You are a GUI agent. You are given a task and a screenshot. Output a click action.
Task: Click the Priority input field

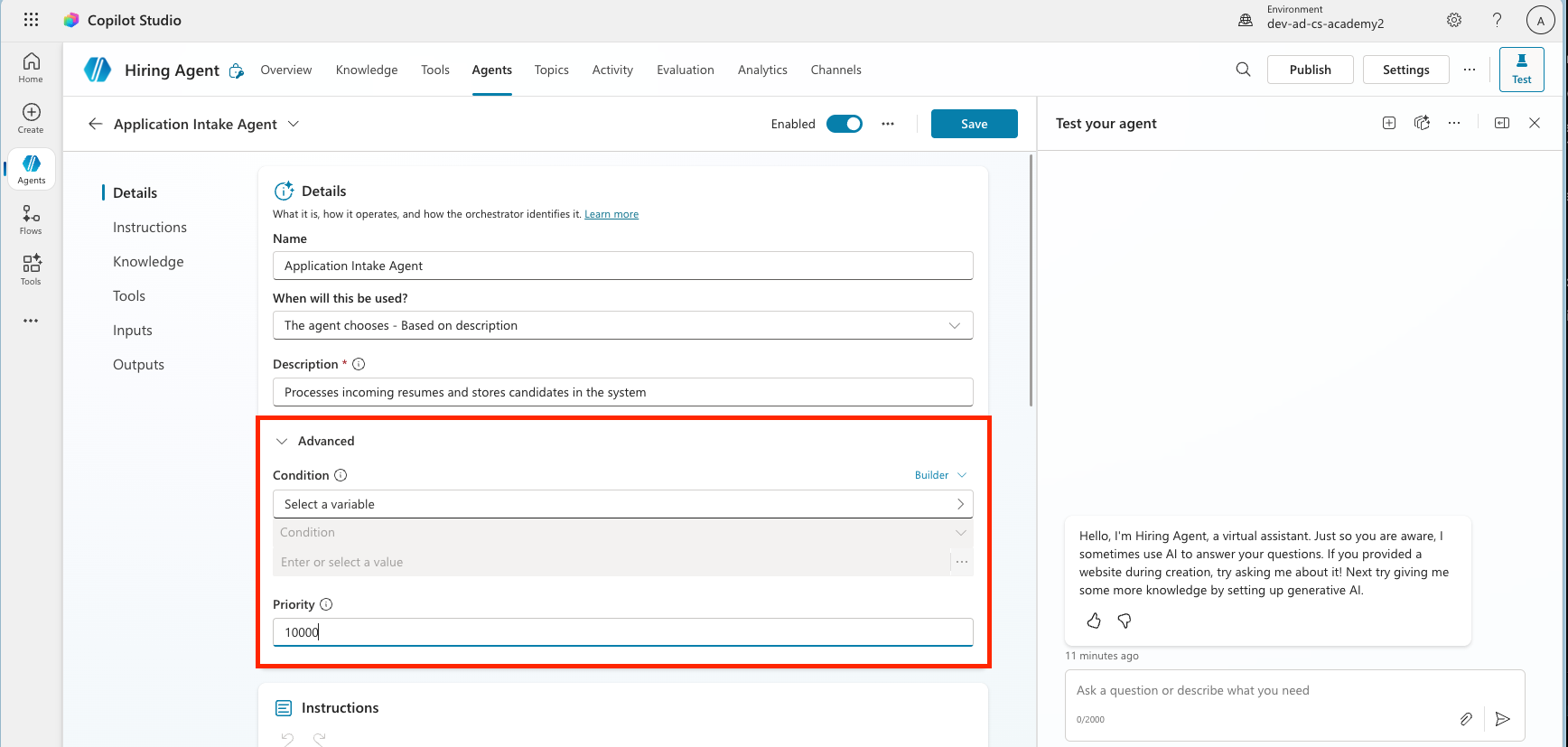[x=622, y=632]
